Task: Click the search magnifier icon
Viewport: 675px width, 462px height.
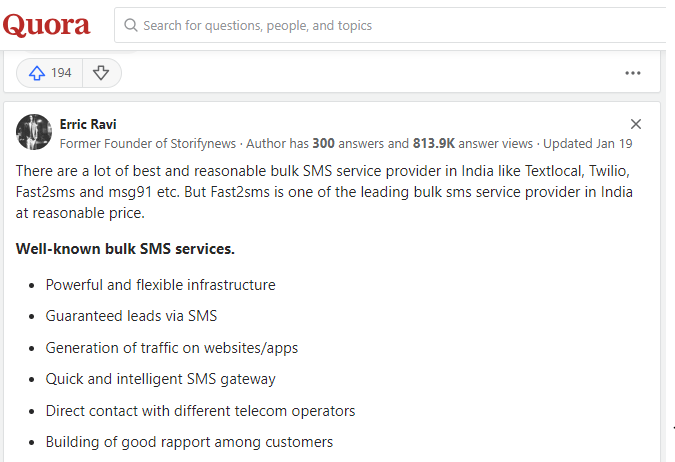Action: point(130,25)
